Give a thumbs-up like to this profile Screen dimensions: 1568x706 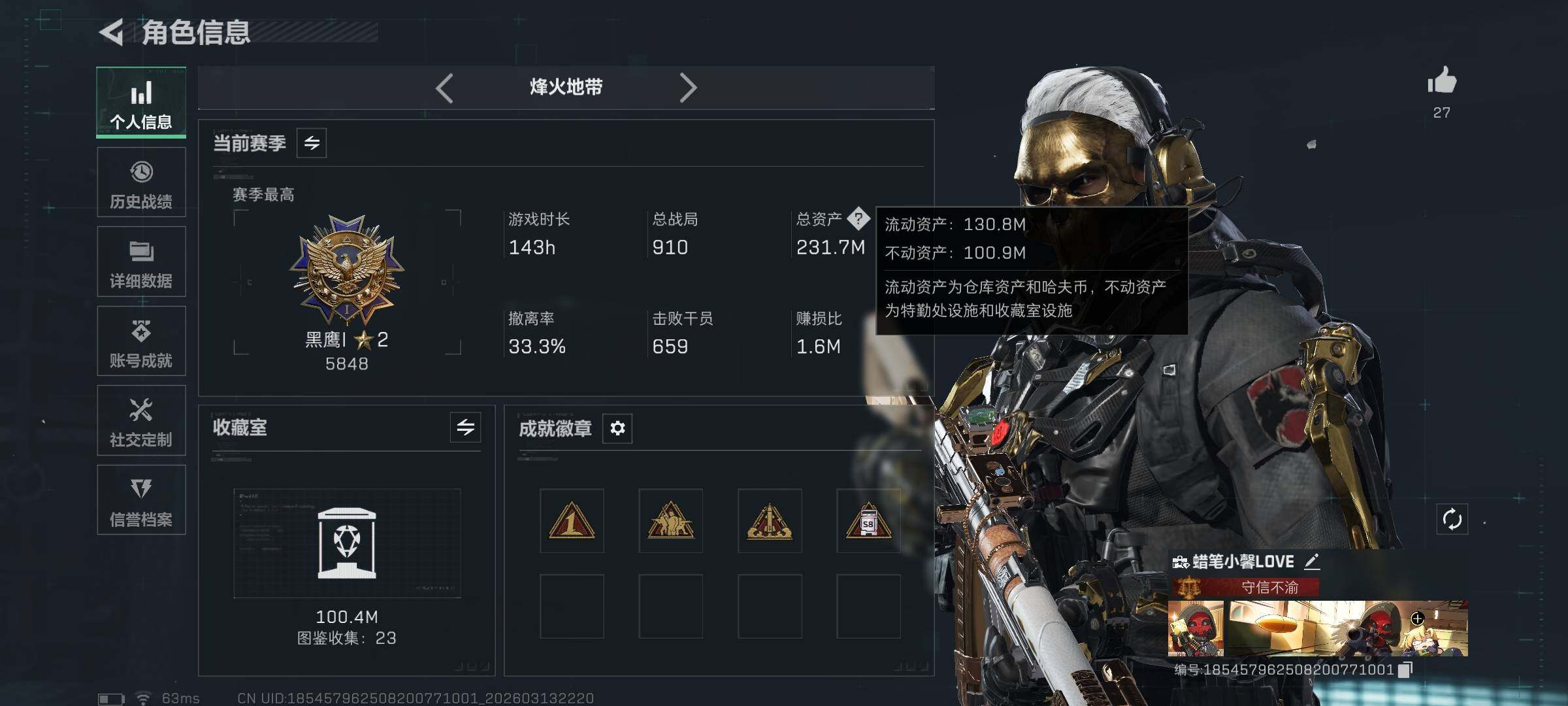point(1441,80)
